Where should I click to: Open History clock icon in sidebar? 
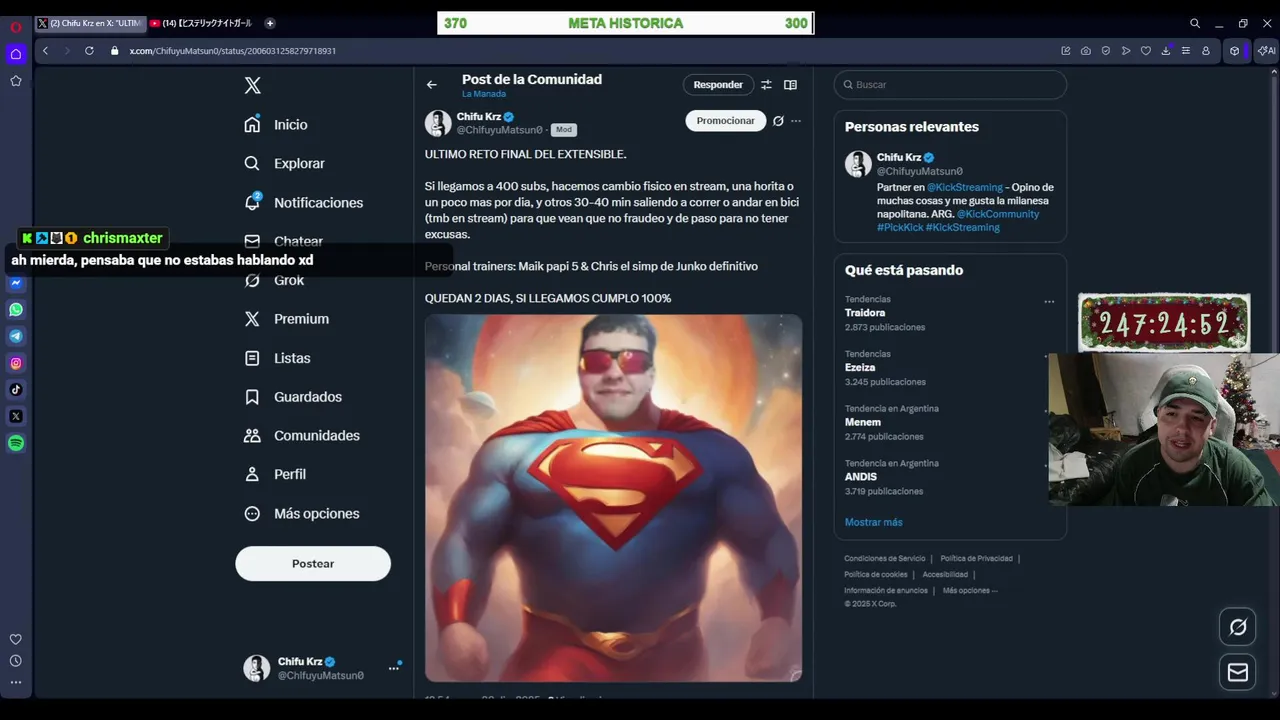pyautogui.click(x=16, y=661)
